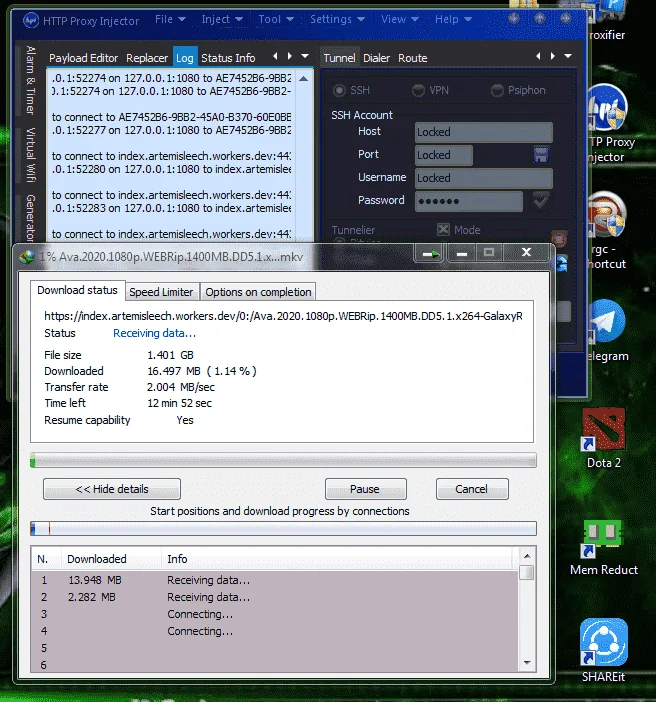Maximize the IDM download window
Viewport: 656px width, 702px height.
click(489, 253)
